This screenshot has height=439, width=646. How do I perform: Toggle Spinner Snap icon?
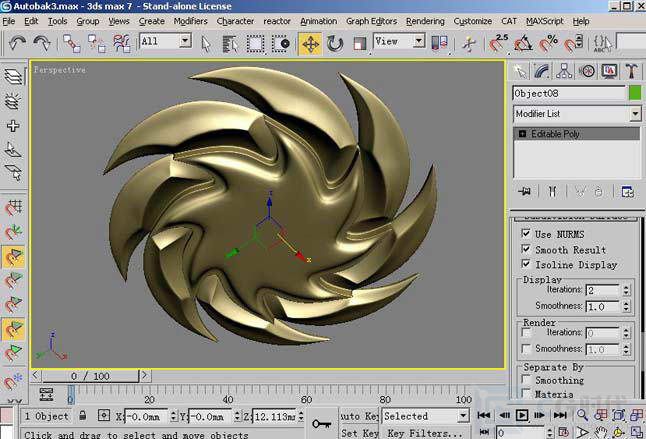coord(573,43)
